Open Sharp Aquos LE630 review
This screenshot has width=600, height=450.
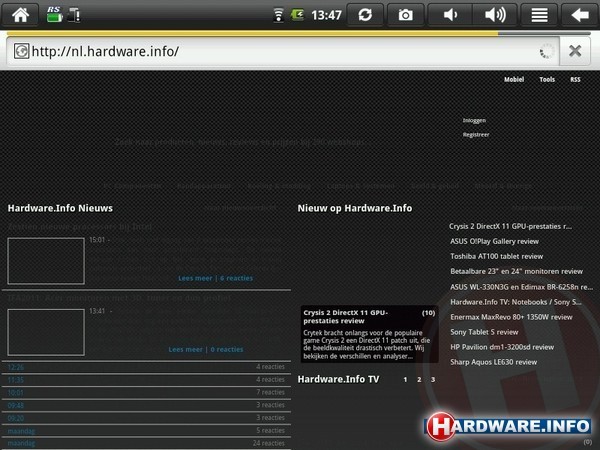pos(494,362)
